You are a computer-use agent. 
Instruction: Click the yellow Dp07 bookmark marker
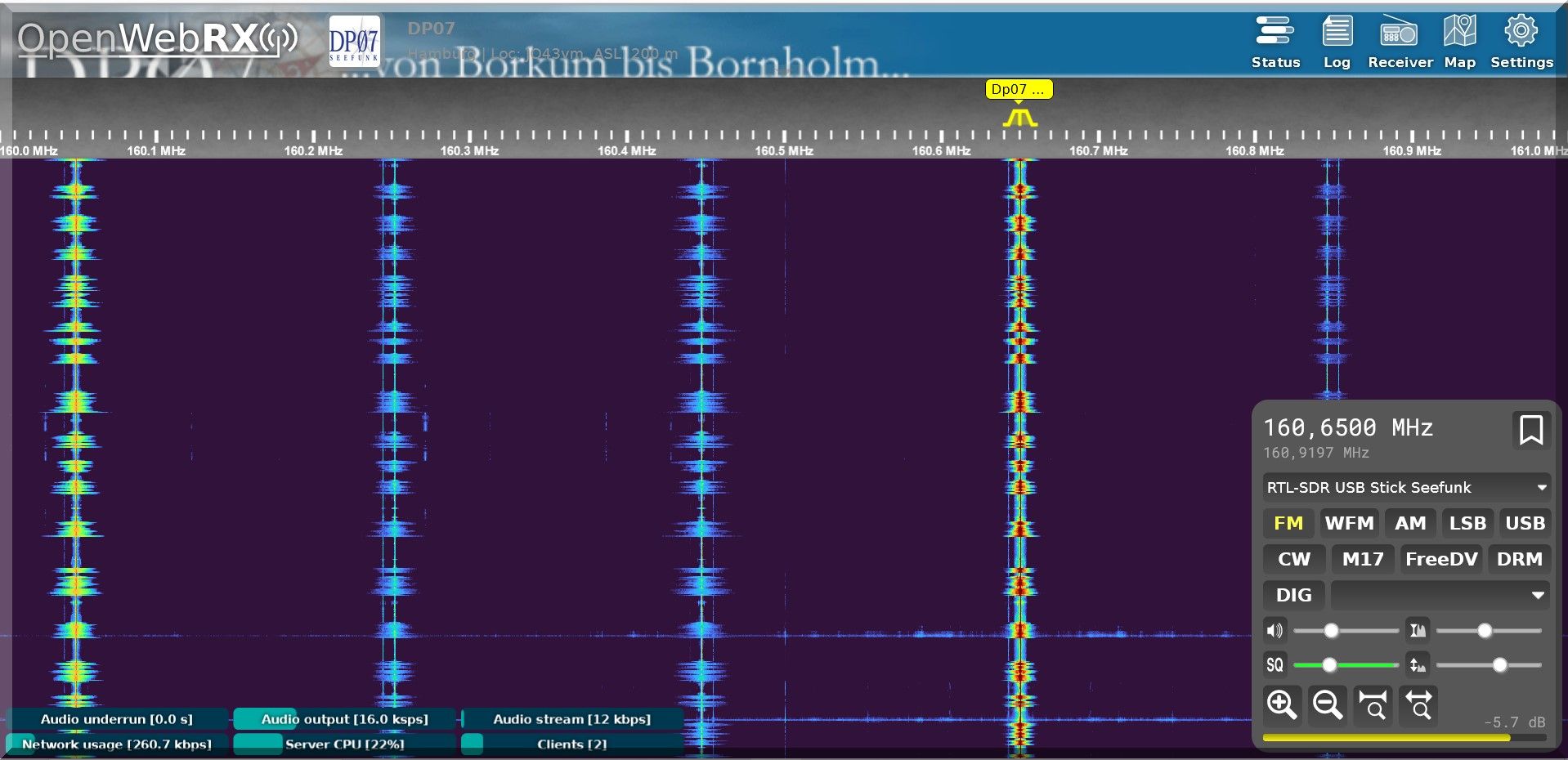1018,90
